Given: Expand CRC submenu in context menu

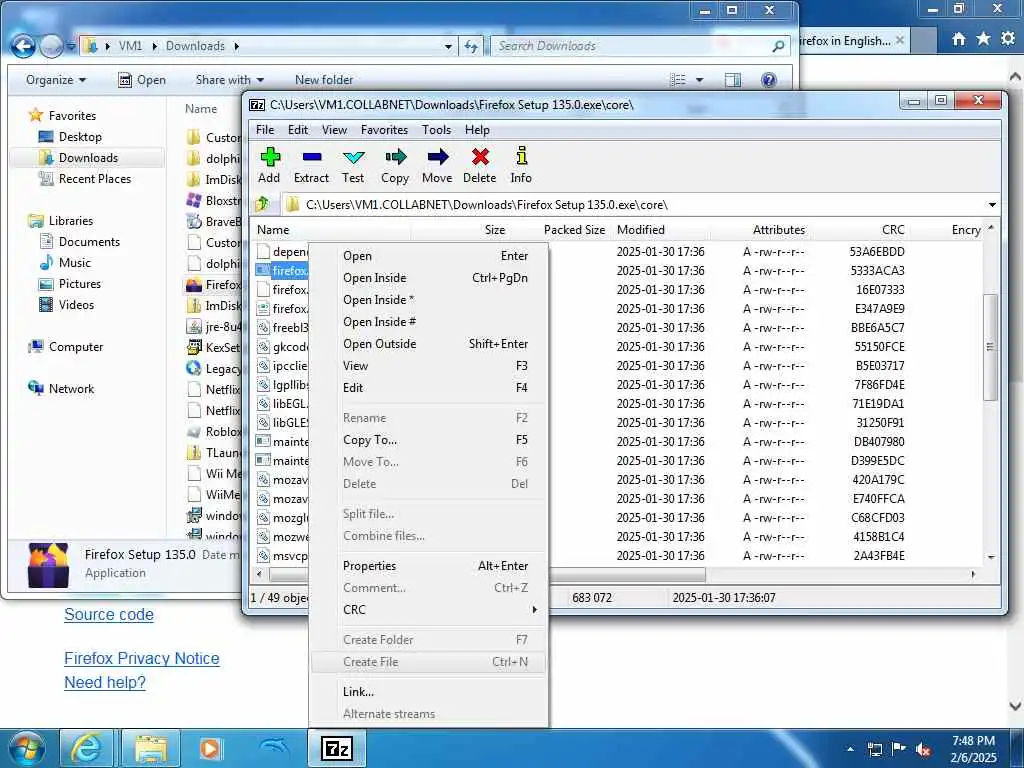Looking at the screenshot, I should tap(534, 609).
